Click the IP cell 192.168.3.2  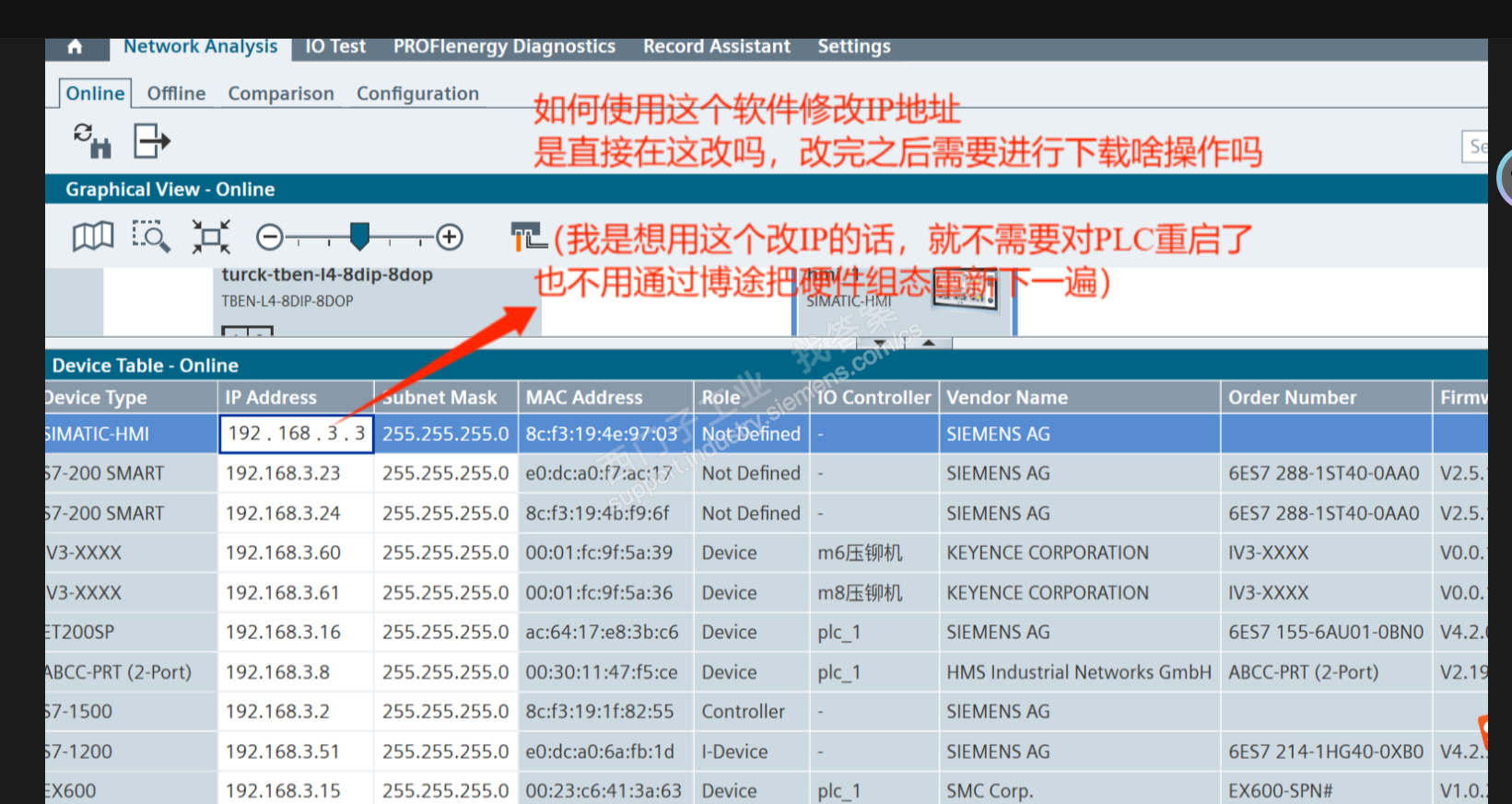pyautogui.click(x=296, y=712)
